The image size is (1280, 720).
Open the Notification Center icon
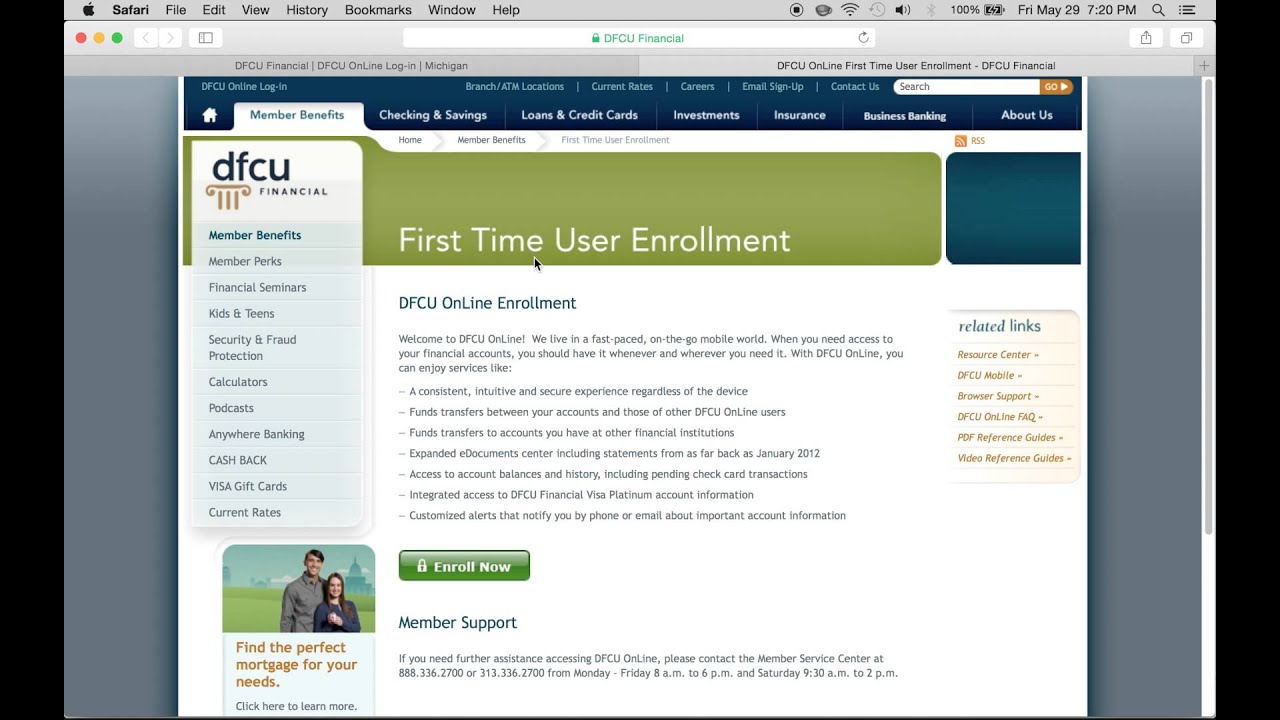coord(1187,10)
